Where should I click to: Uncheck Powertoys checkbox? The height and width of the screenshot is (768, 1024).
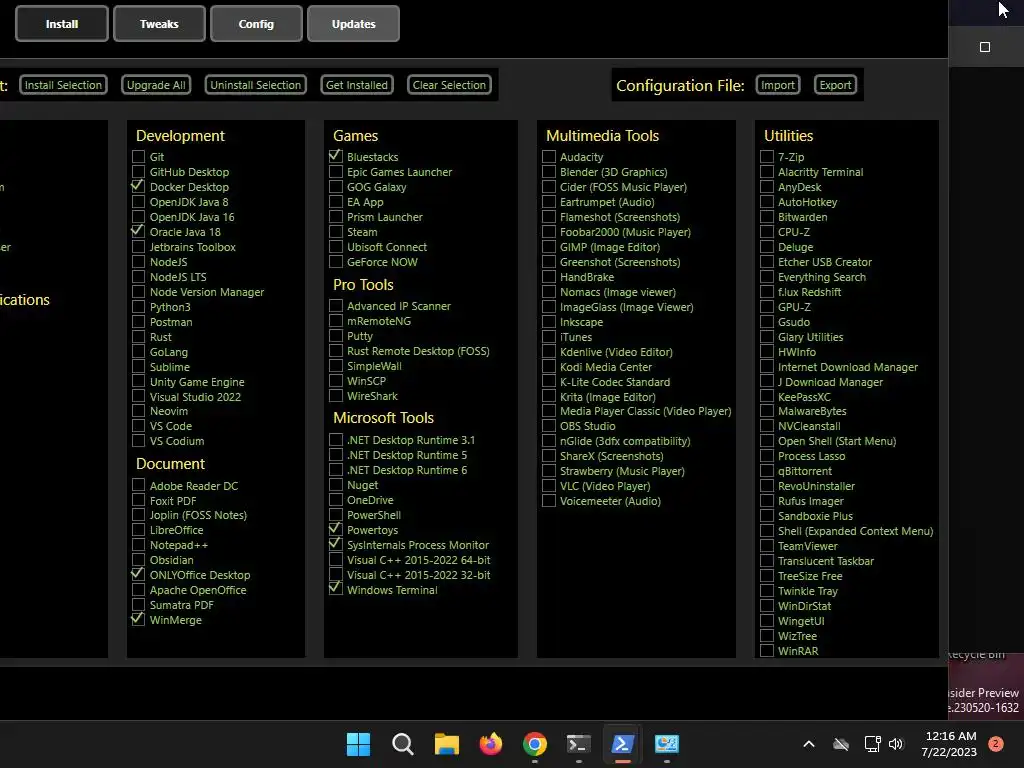[336, 530]
